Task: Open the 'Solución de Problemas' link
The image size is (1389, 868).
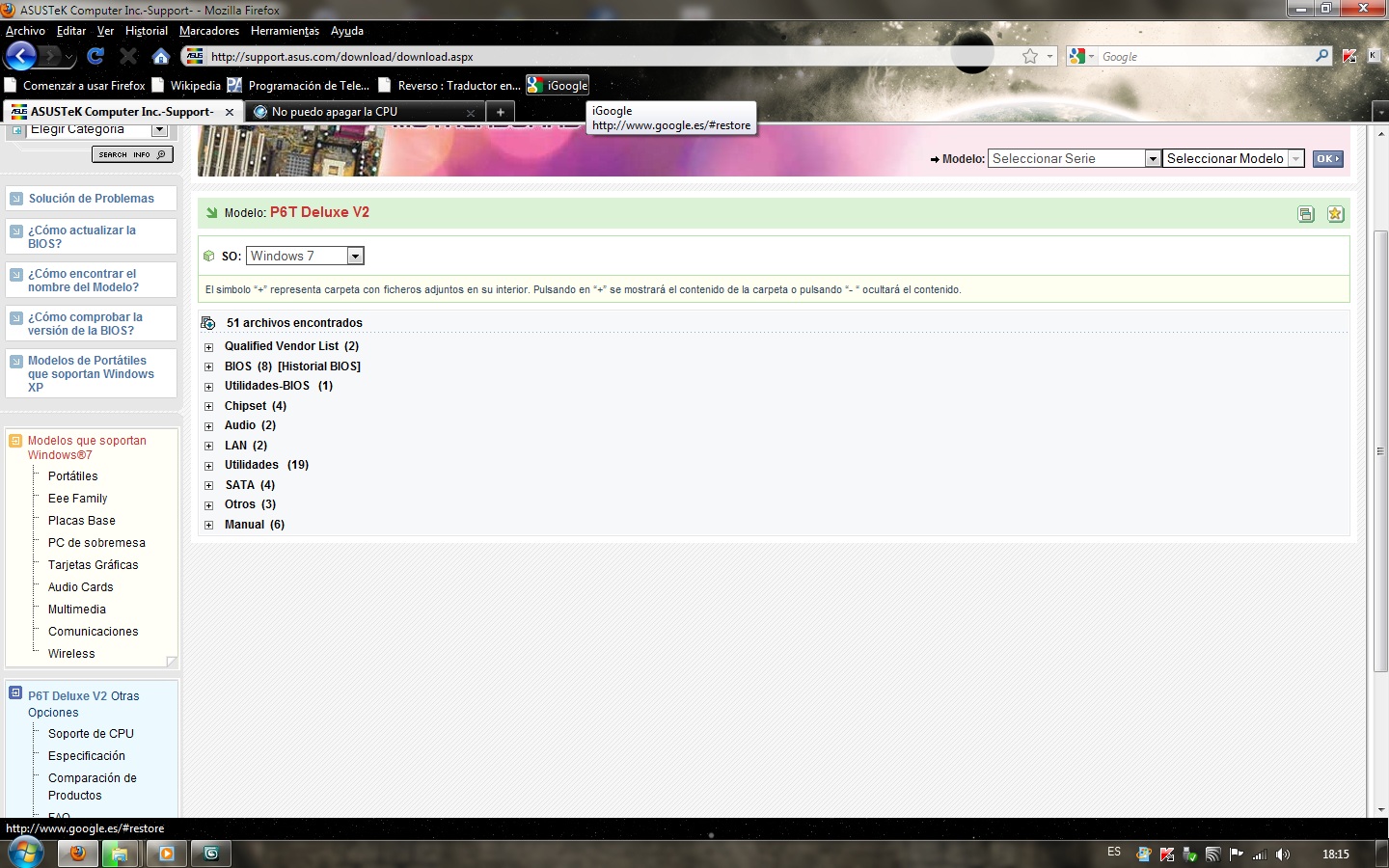Action: point(92,199)
